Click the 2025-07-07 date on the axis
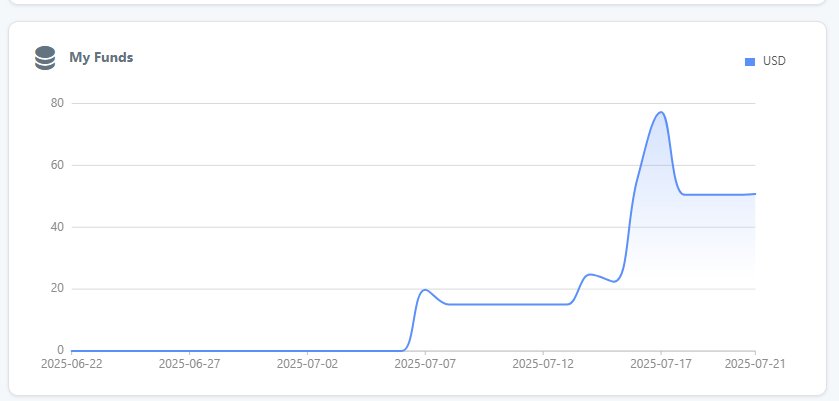Image resolution: width=839 pixels, height=401 pixels. click(425, 364)
